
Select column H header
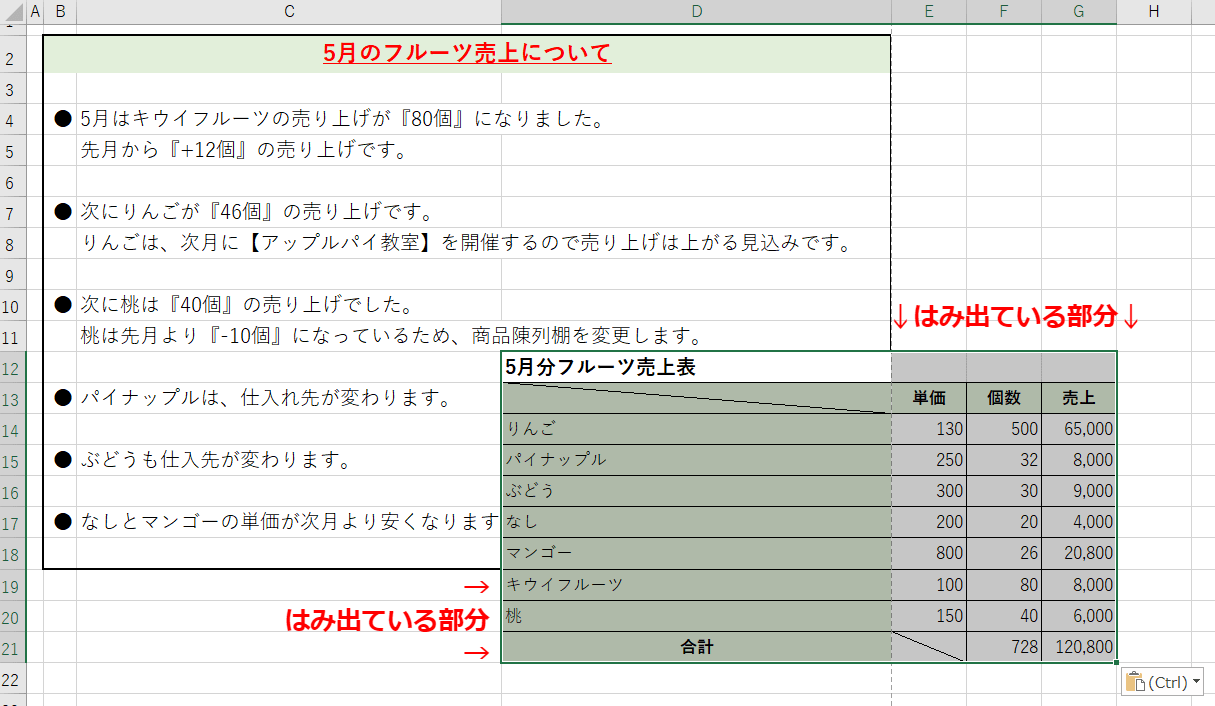(x=1154, y=11)
